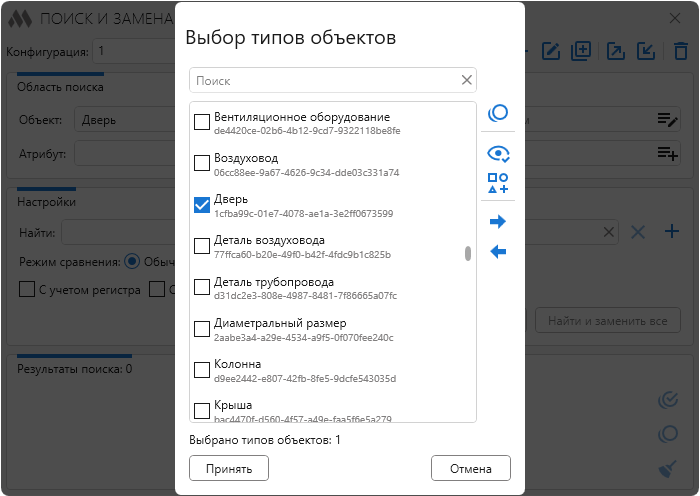Viewport: 700px width, 496px height.
Task: Click the blue left arrow icon
Action: 498,252
